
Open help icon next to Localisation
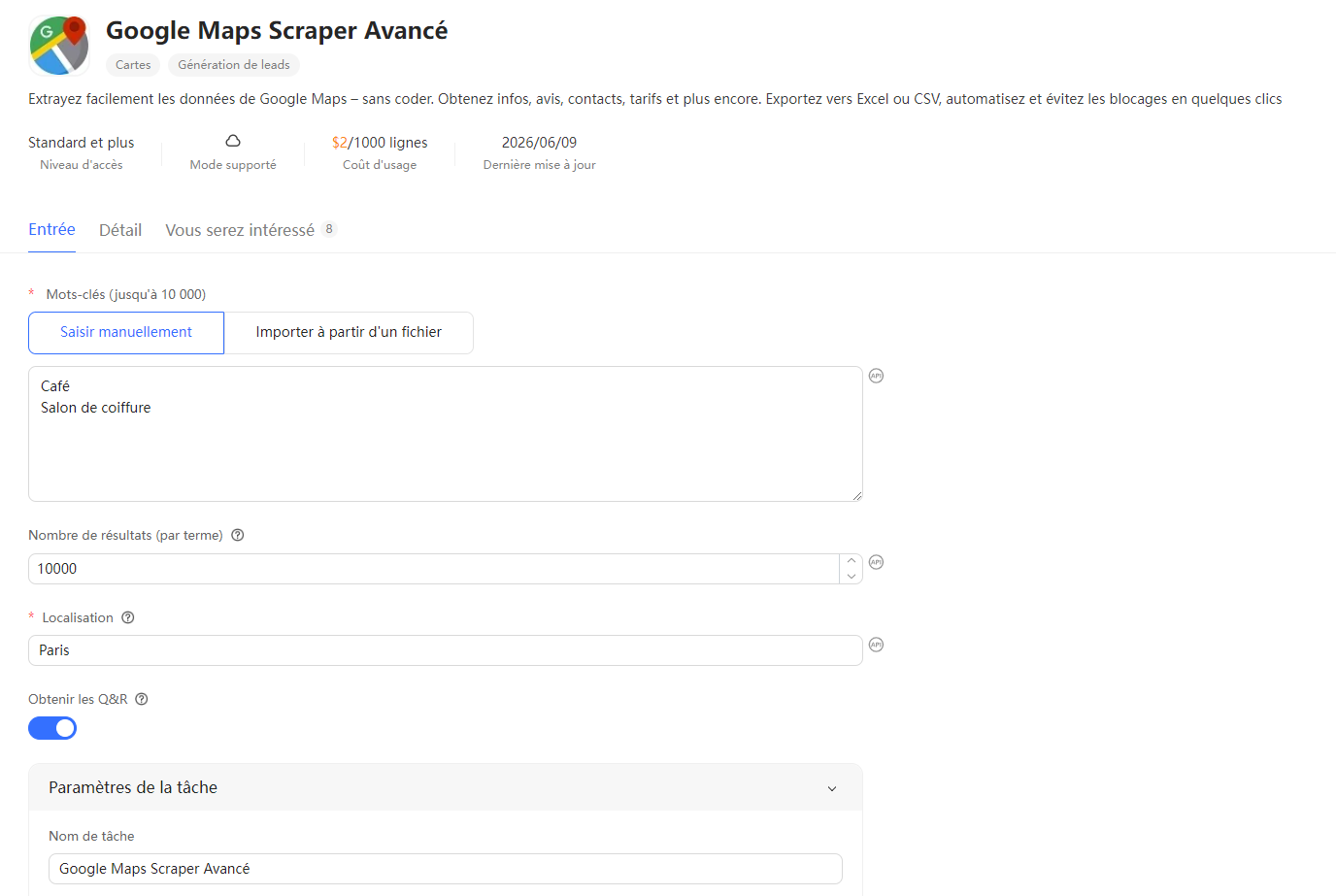(x=128, y=617)
